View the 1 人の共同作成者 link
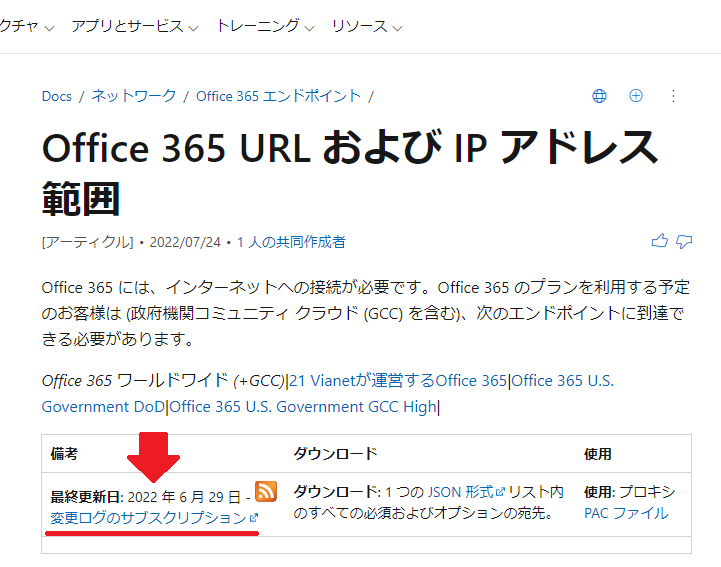This screenshot has width=721, height=567. (291, 242)
